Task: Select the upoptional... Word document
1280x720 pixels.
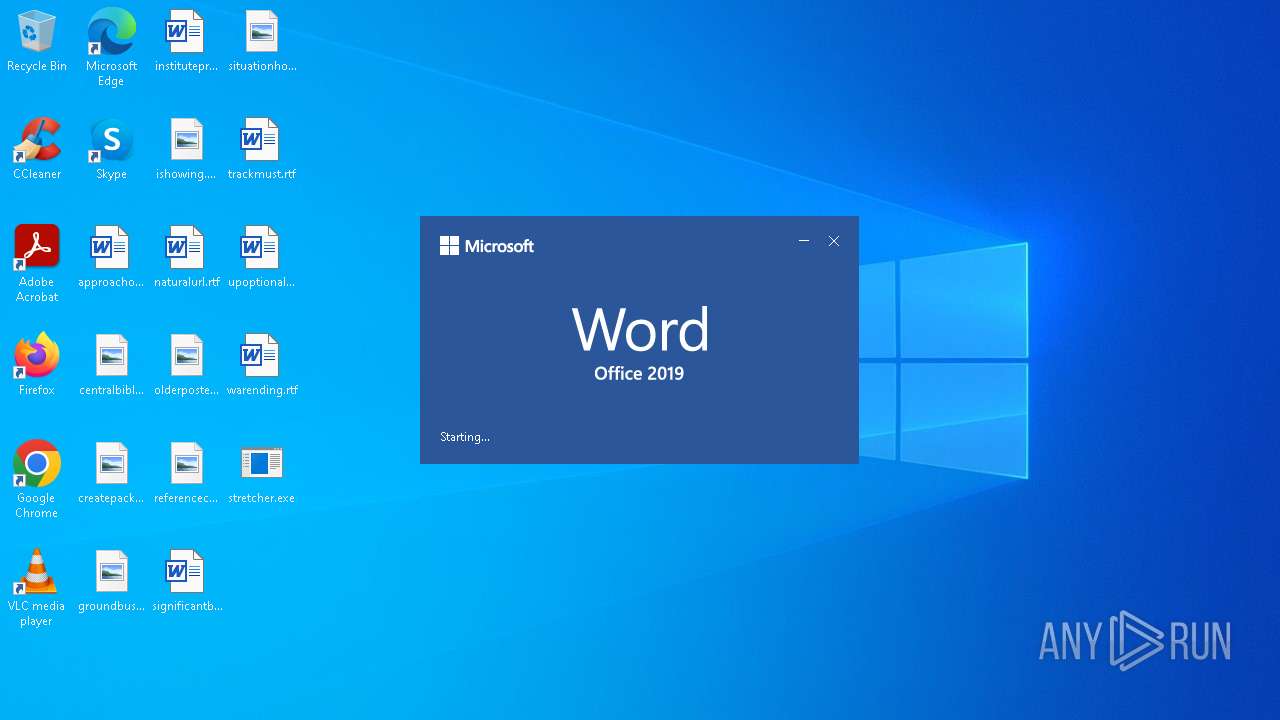Action: 262,257
